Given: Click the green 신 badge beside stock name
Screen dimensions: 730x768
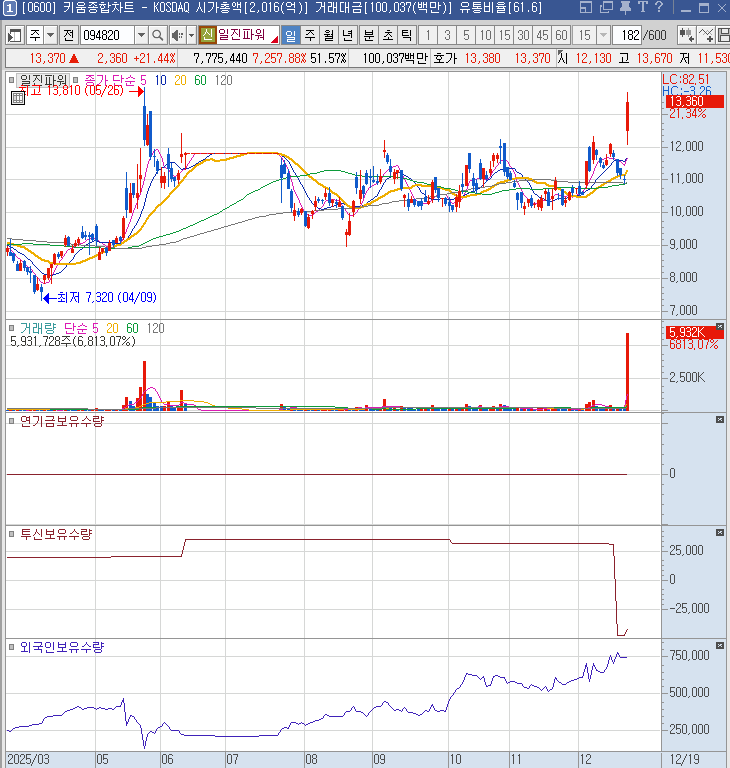Looking at the screenshot, I should click(207, 35).
